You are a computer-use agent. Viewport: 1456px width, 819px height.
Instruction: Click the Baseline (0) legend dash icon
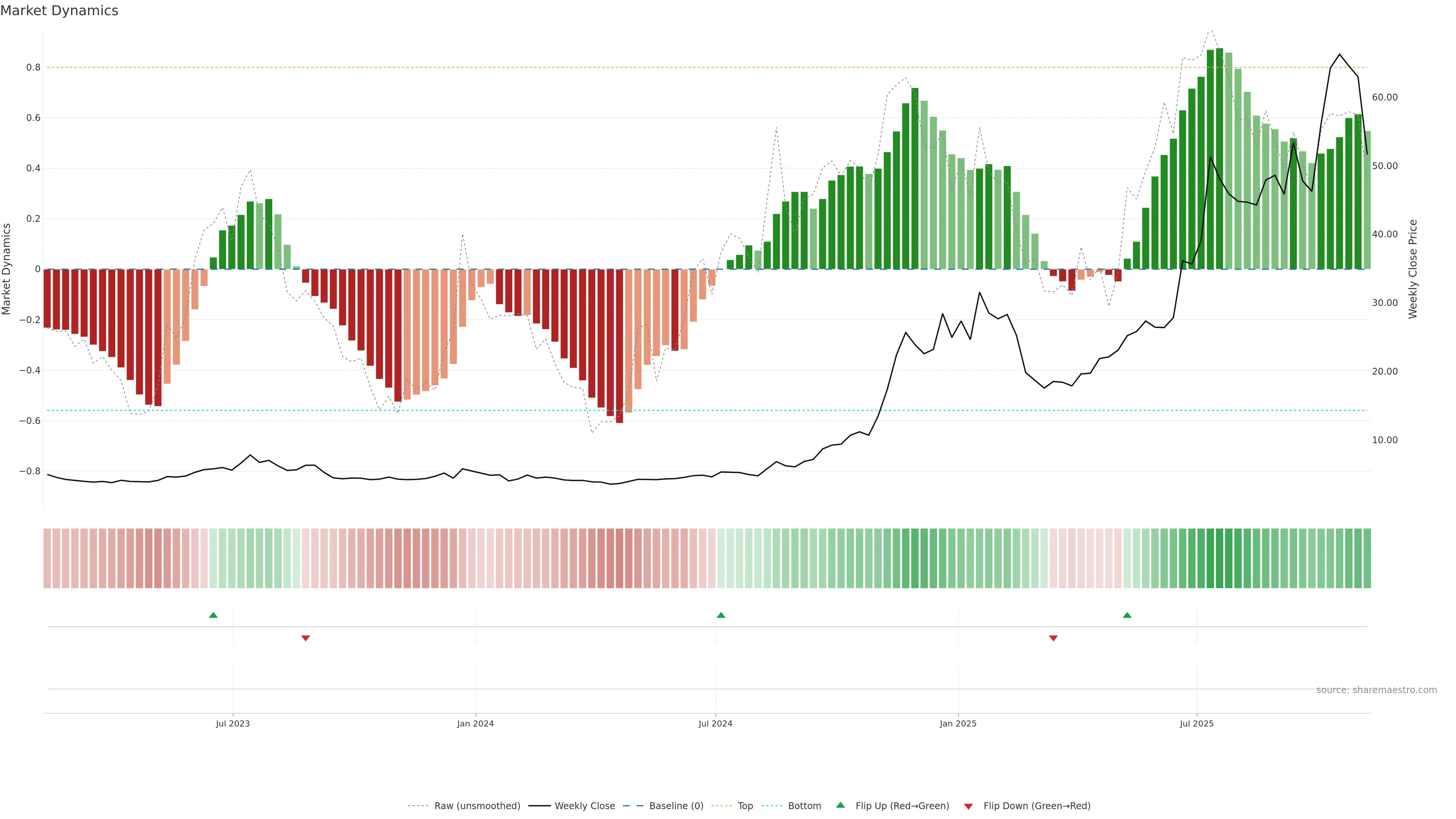coord(633,806)
